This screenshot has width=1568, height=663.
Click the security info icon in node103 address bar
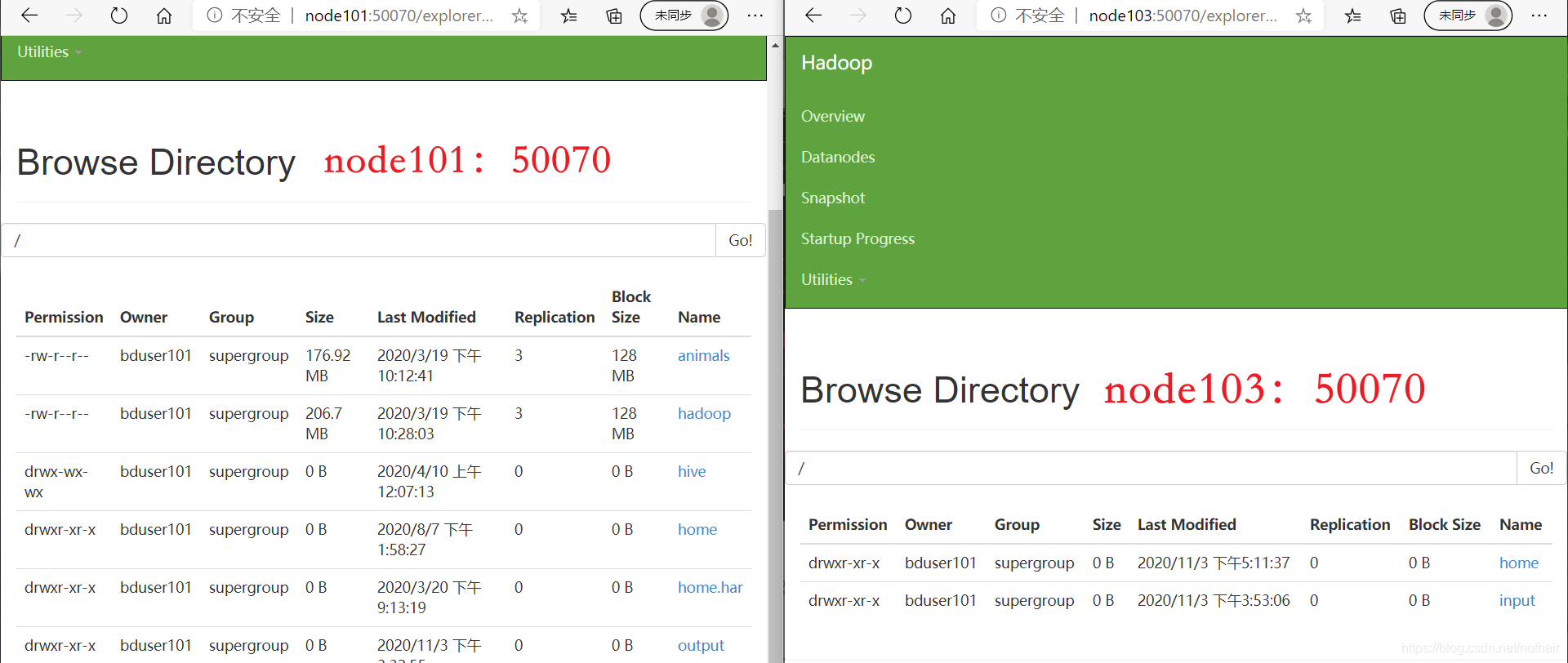click(998, 16)
